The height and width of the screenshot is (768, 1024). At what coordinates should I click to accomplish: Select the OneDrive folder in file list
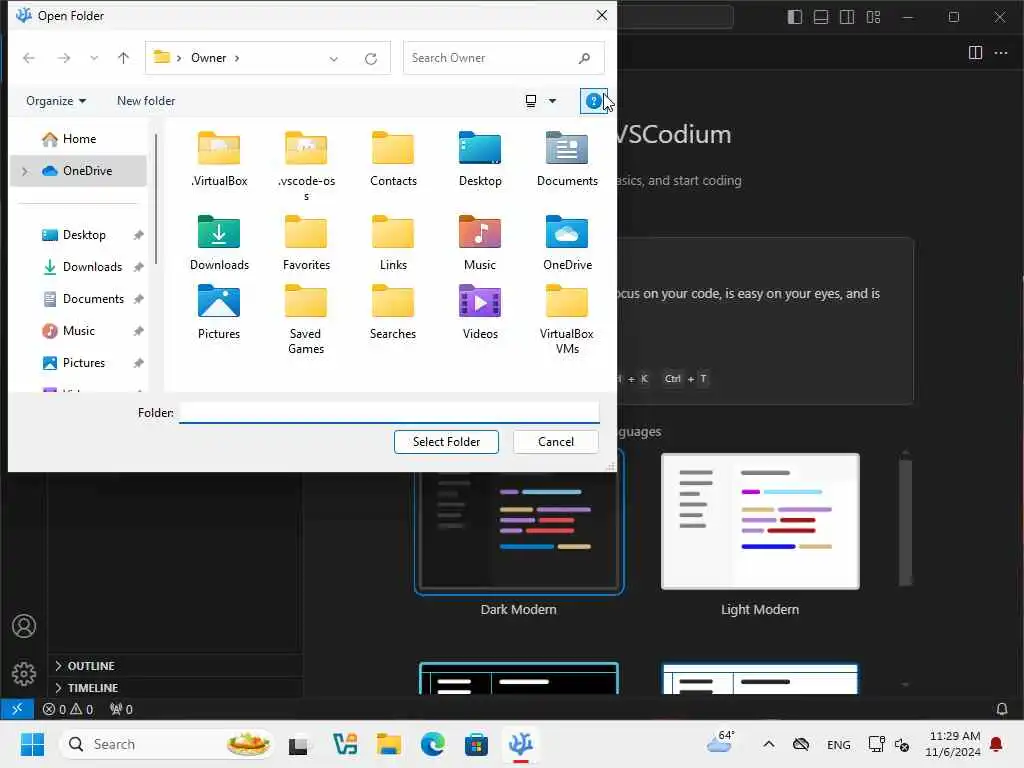tap(567, 242)
